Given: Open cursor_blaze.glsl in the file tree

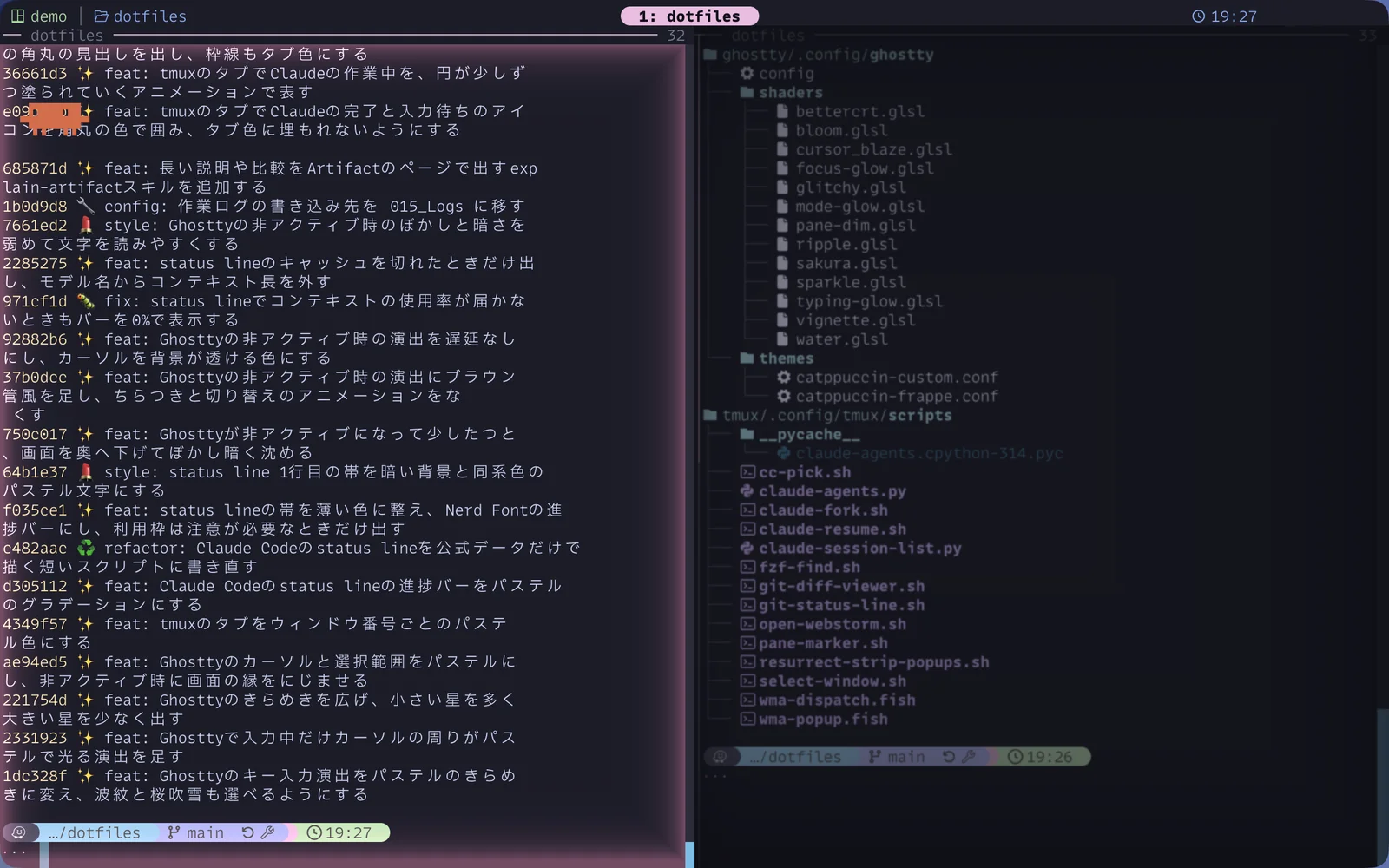Looking at the screenshot, I should [x=873, y=149].
